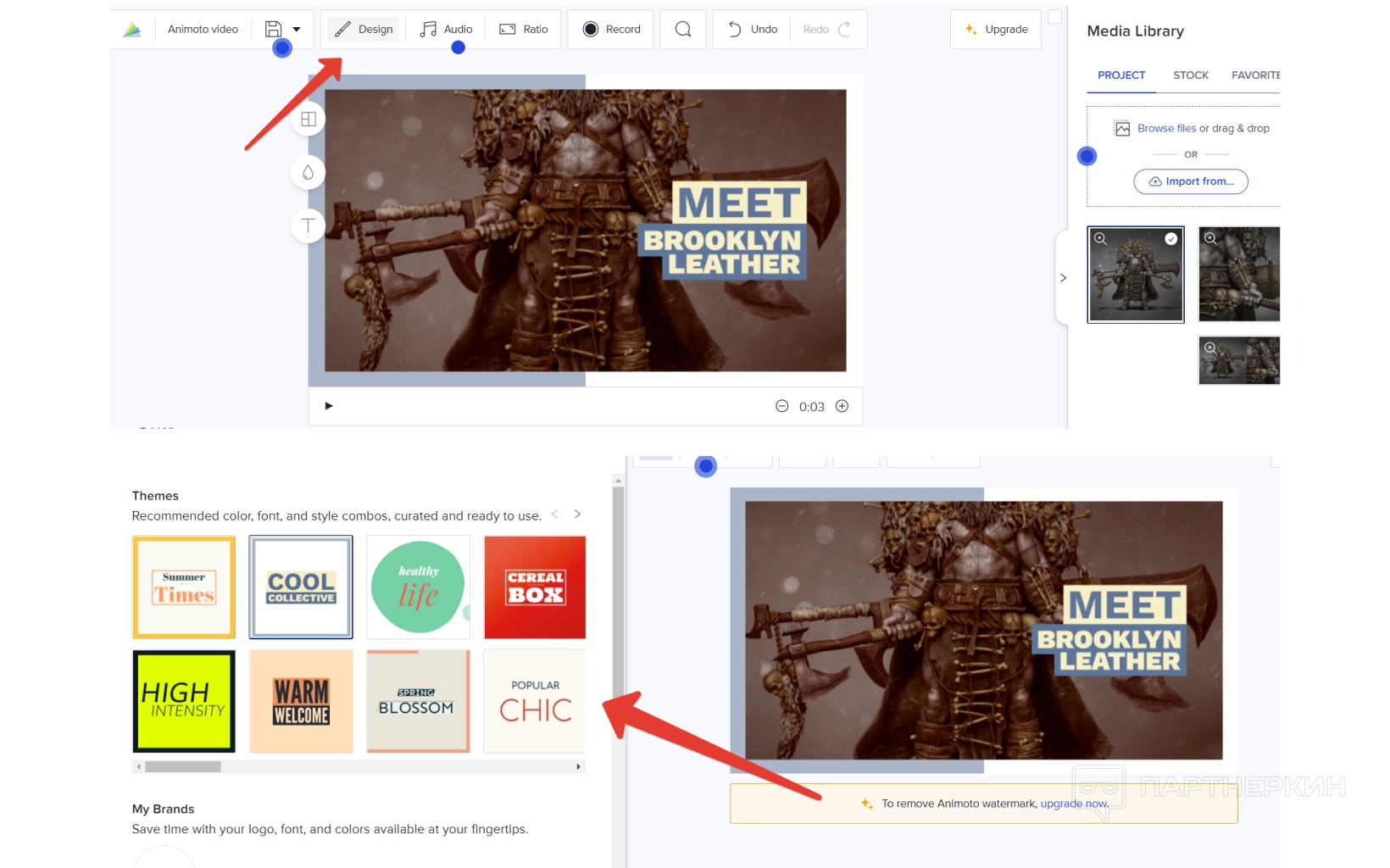Viewport: 1390px width, 868px height.
Task: Open the Design panel
Action: point(364,29)
